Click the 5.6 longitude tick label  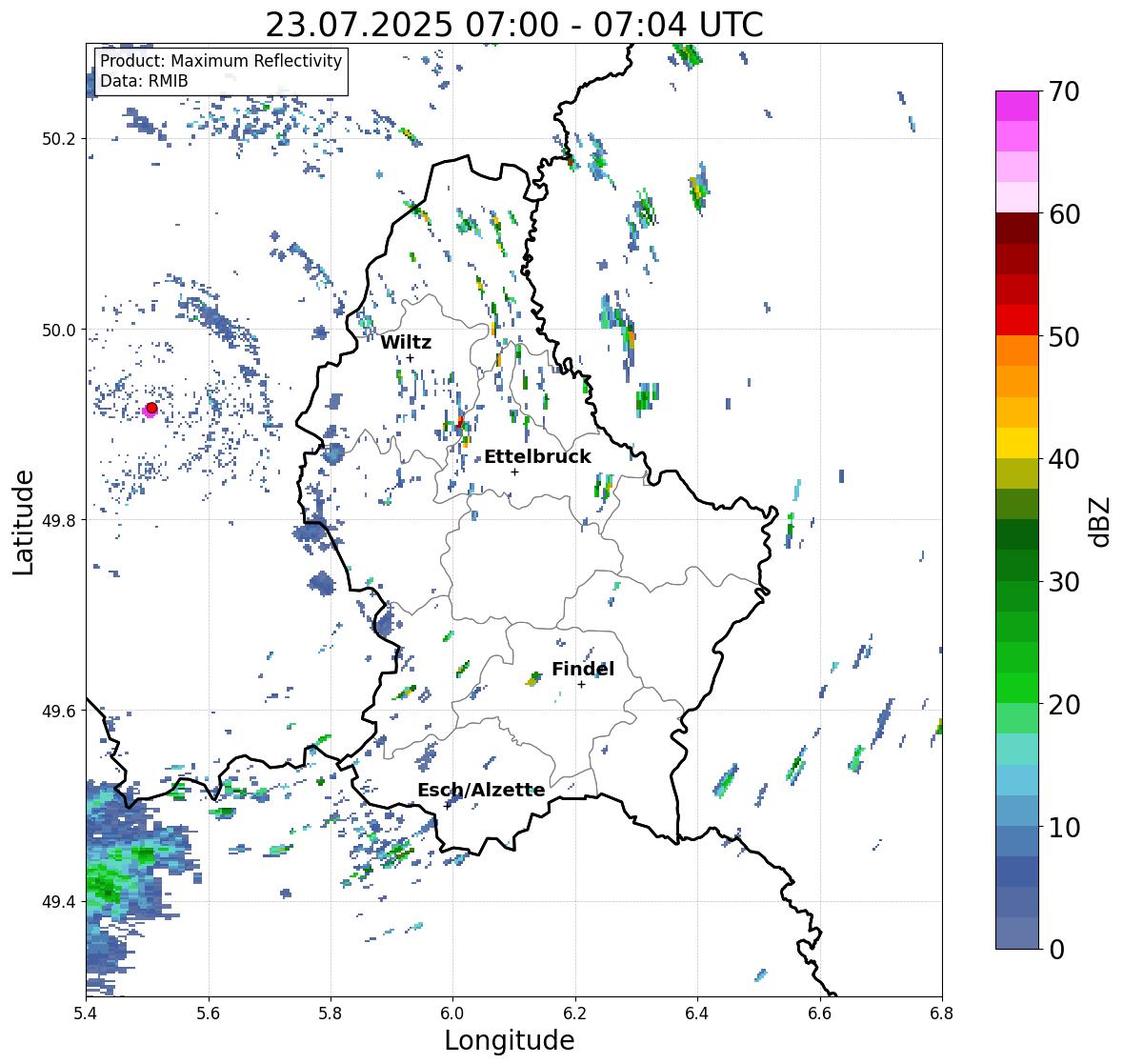click(209, 1014)
